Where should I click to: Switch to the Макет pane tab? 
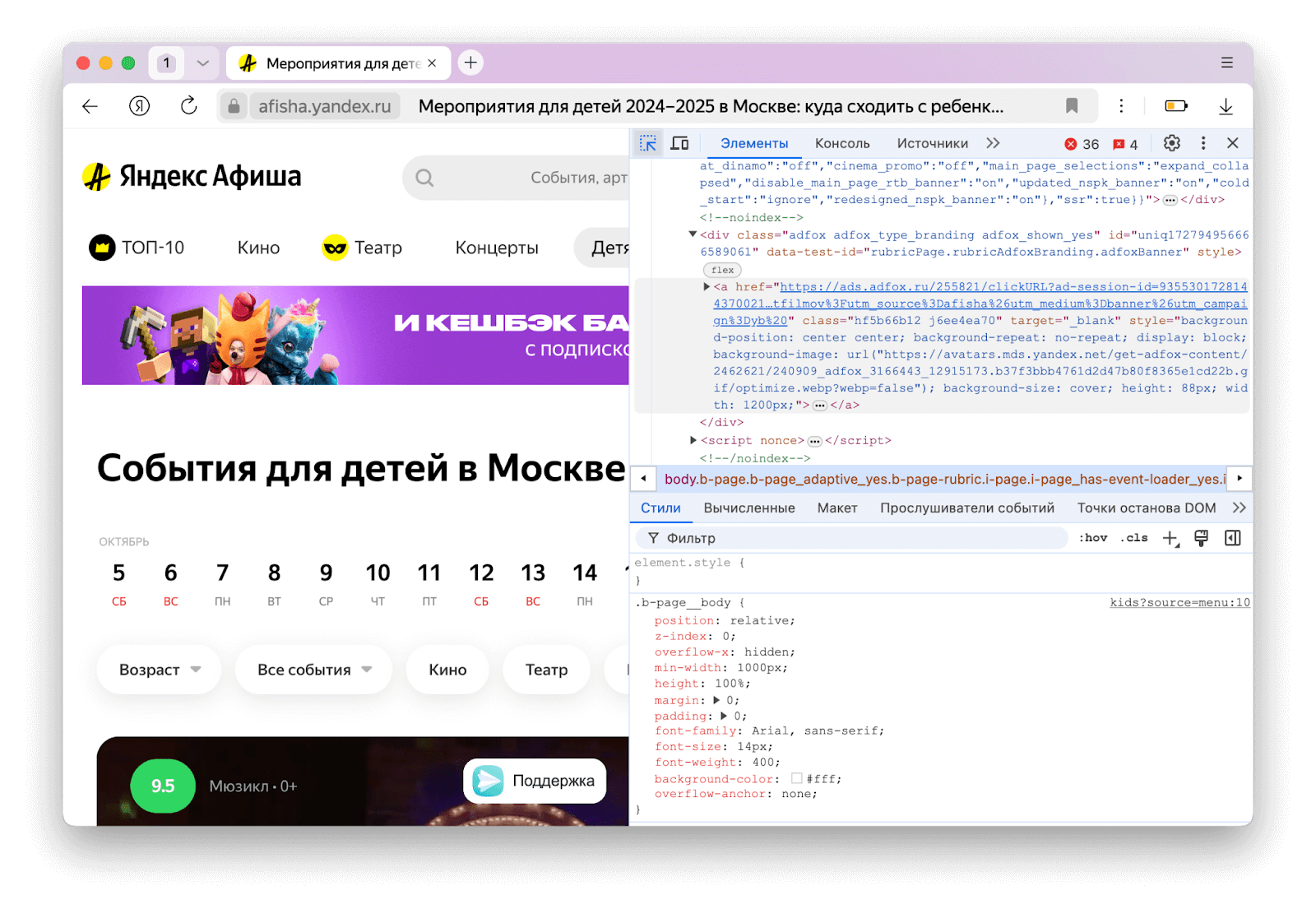(837, 508)
